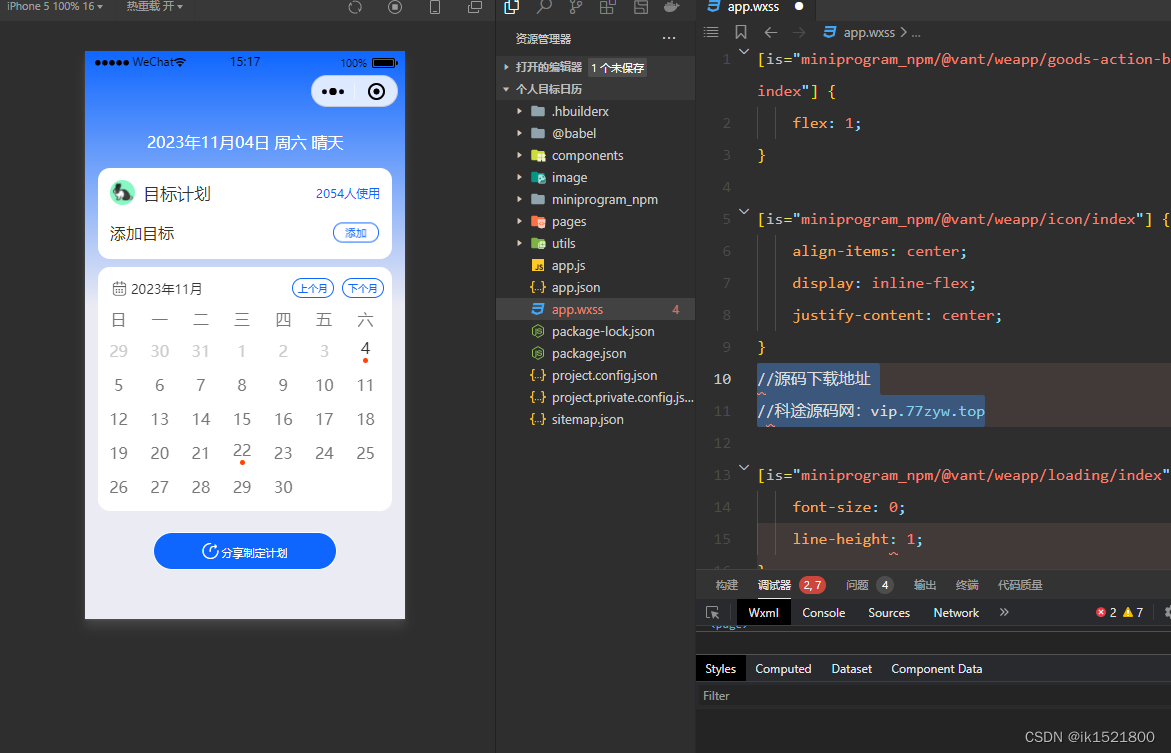Screen dimensions: 1171x753
Task: Click the red error count icon in debugger
Action: (1101, 613)
